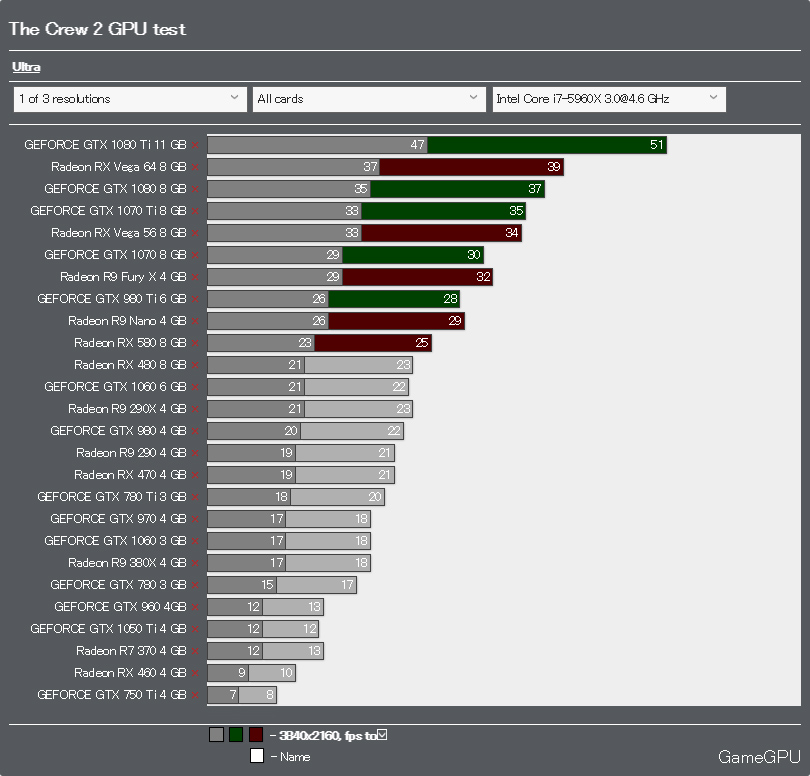
Task: Select the Ultra settings tab
Action: (x=26, y=67)
